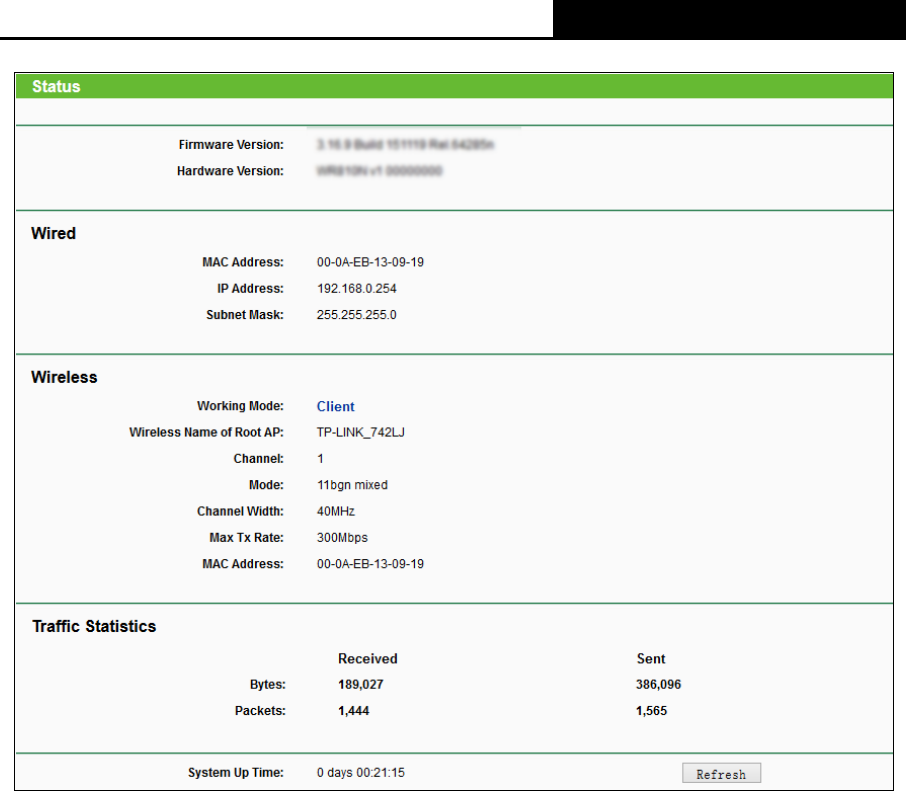The width and height of the screenshot is (906, 791).
Task: Select the 11bgn mixed mode value
Action: point(352,485)
